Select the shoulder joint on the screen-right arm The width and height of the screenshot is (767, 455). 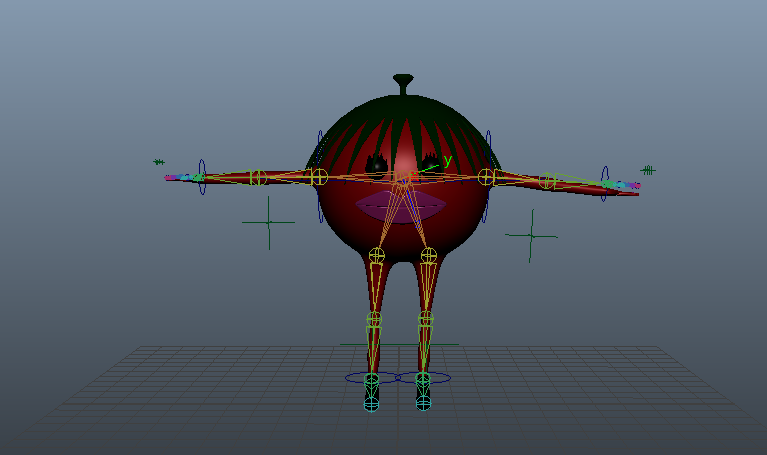[x=486, y=177]
